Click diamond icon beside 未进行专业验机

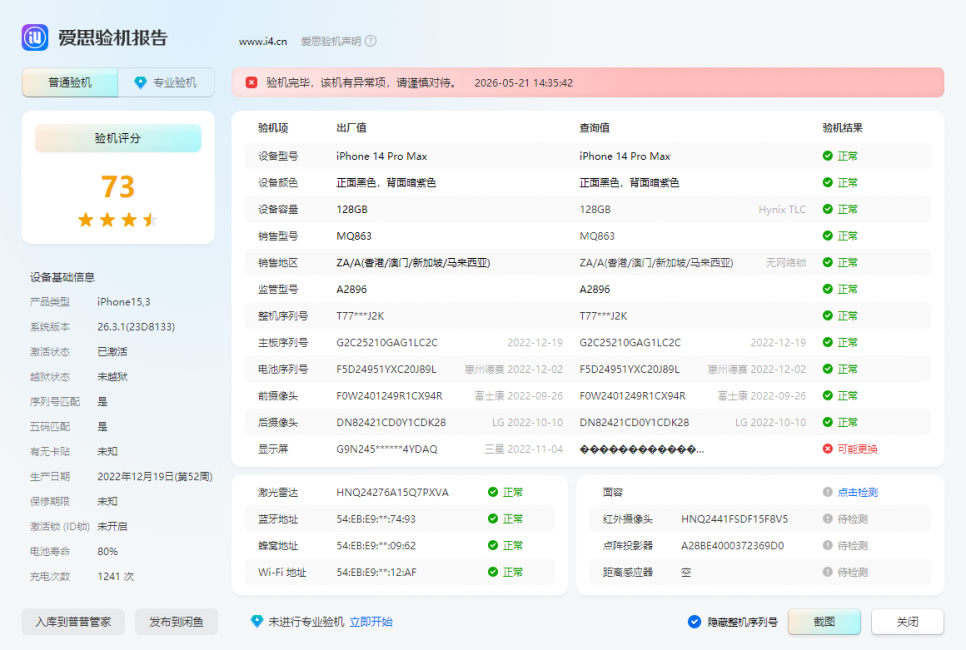[x=257, y=622]
